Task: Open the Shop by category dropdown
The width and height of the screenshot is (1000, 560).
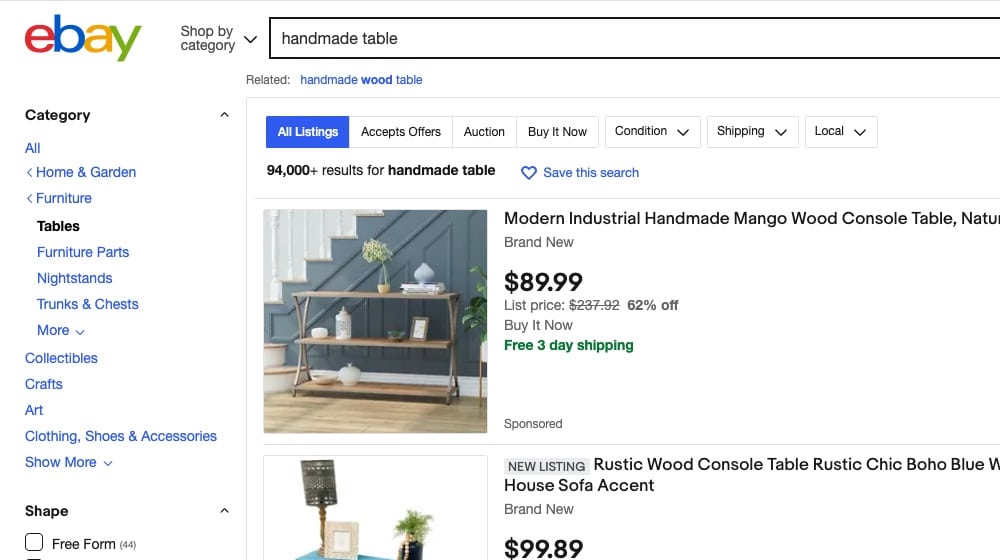Action: click(x=218, y=38)
